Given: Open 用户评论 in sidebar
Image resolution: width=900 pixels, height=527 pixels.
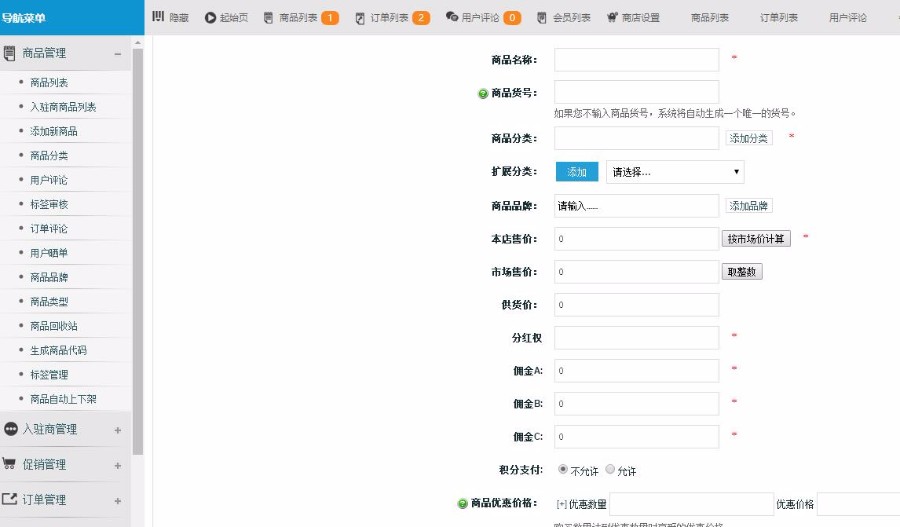Looking at the screenshot, I should coord(49,180).
